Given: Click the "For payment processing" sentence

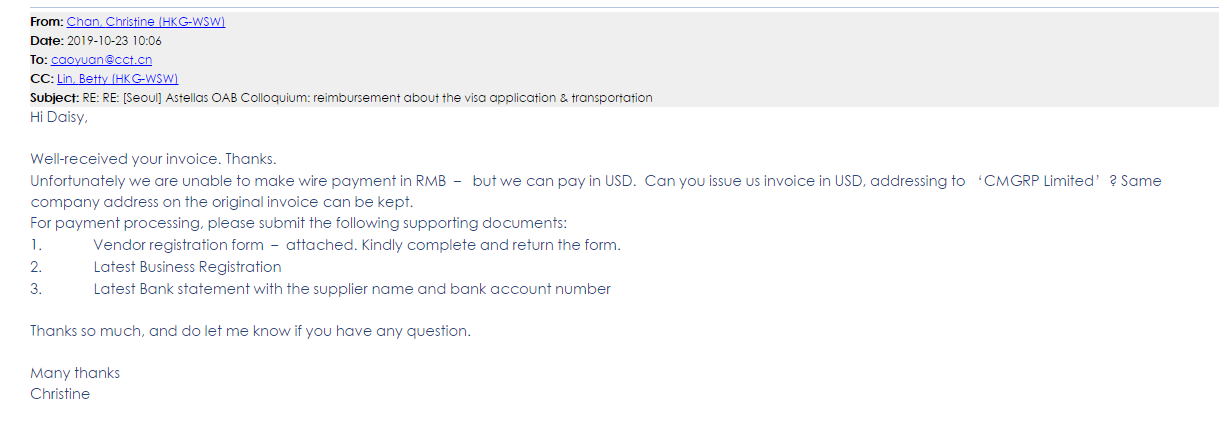Looking at the screenshot, I should tap(298, 223).
